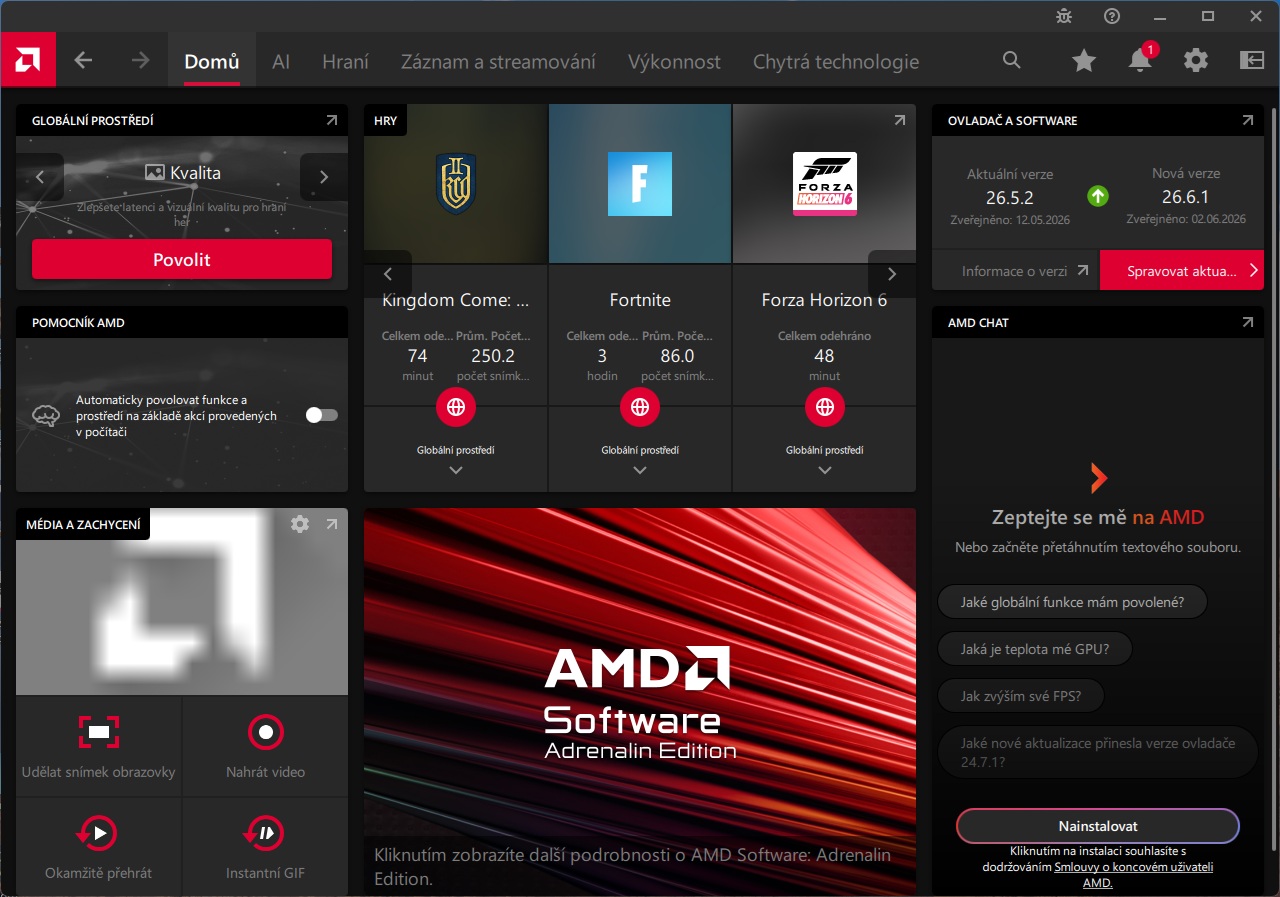Click Okamžitě přehrát icon
1280x897 pixels.
click(99, 832)
